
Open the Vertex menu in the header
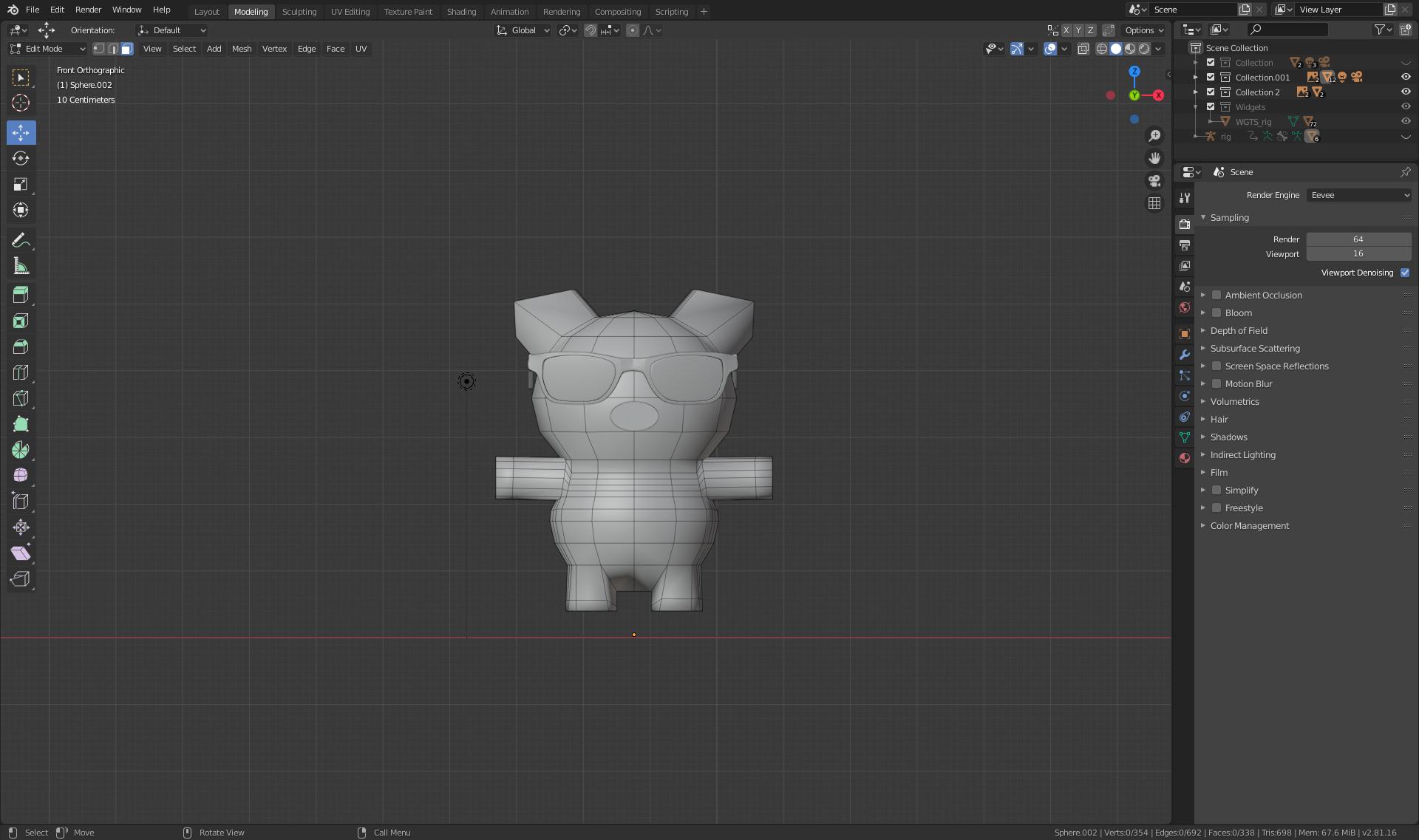274,49
